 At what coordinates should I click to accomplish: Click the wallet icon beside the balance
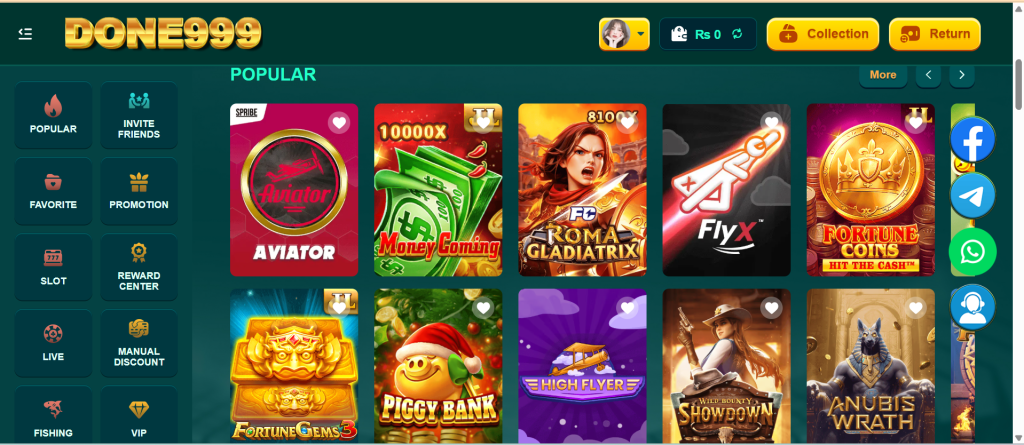tap(679, 34)
